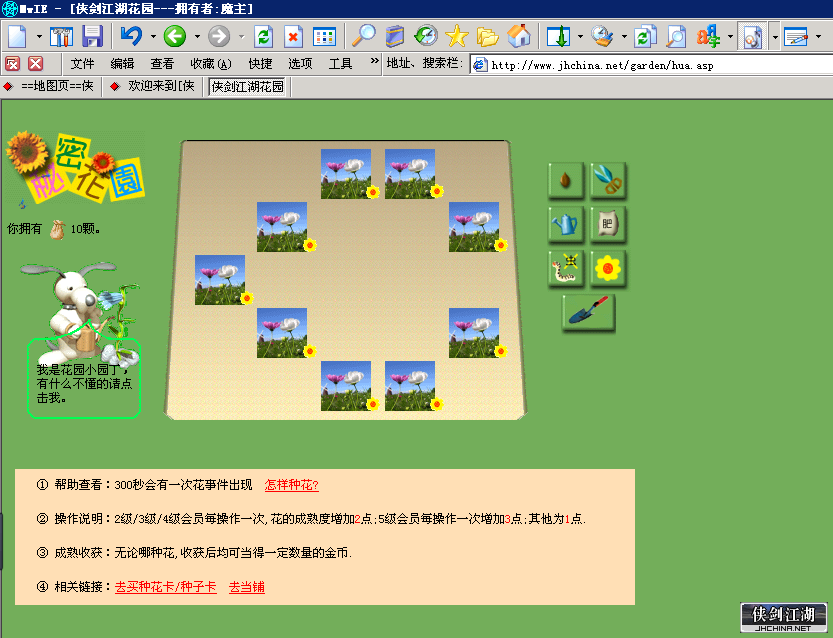Screen dimensions: 833x638
Task: Click the house home icon
Action: point(518,36)
